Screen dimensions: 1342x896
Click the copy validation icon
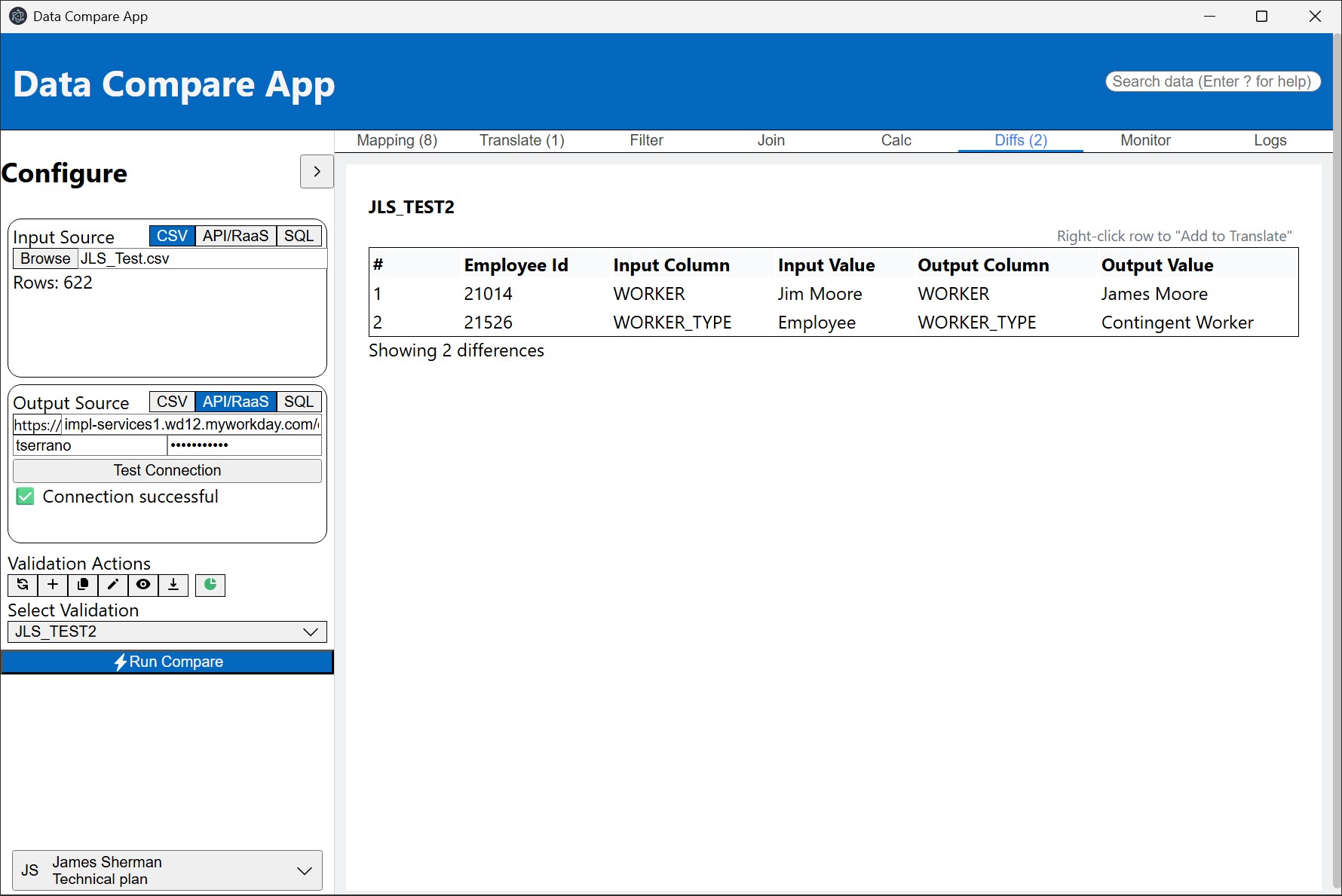coord(83,585)
